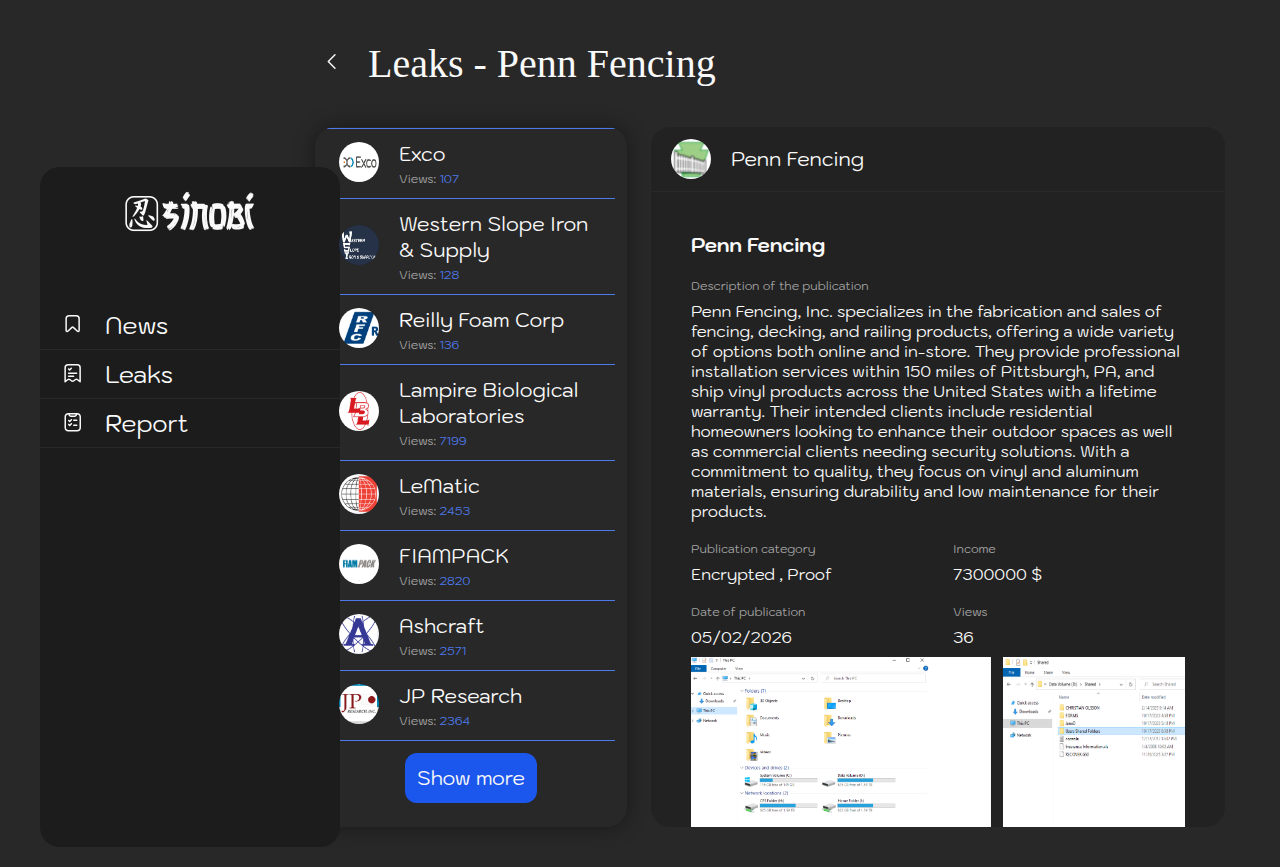
Task: Open the JP Research leak entry
Action: click(x=460, y=696)
